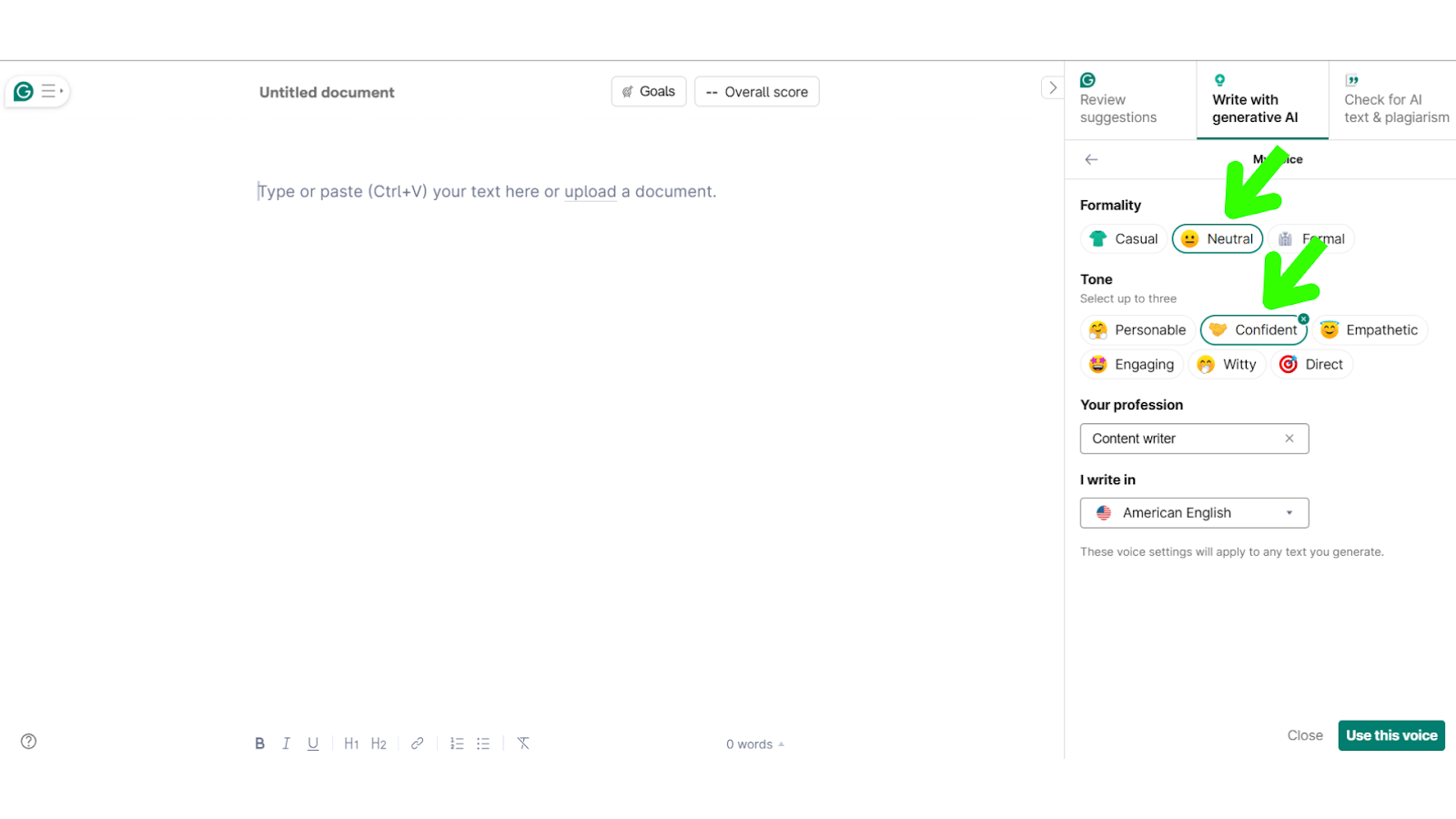1456x819 pixels.
Task: Click Close in voice settings
Action: pyautogui.click(x=1305, y=735)
